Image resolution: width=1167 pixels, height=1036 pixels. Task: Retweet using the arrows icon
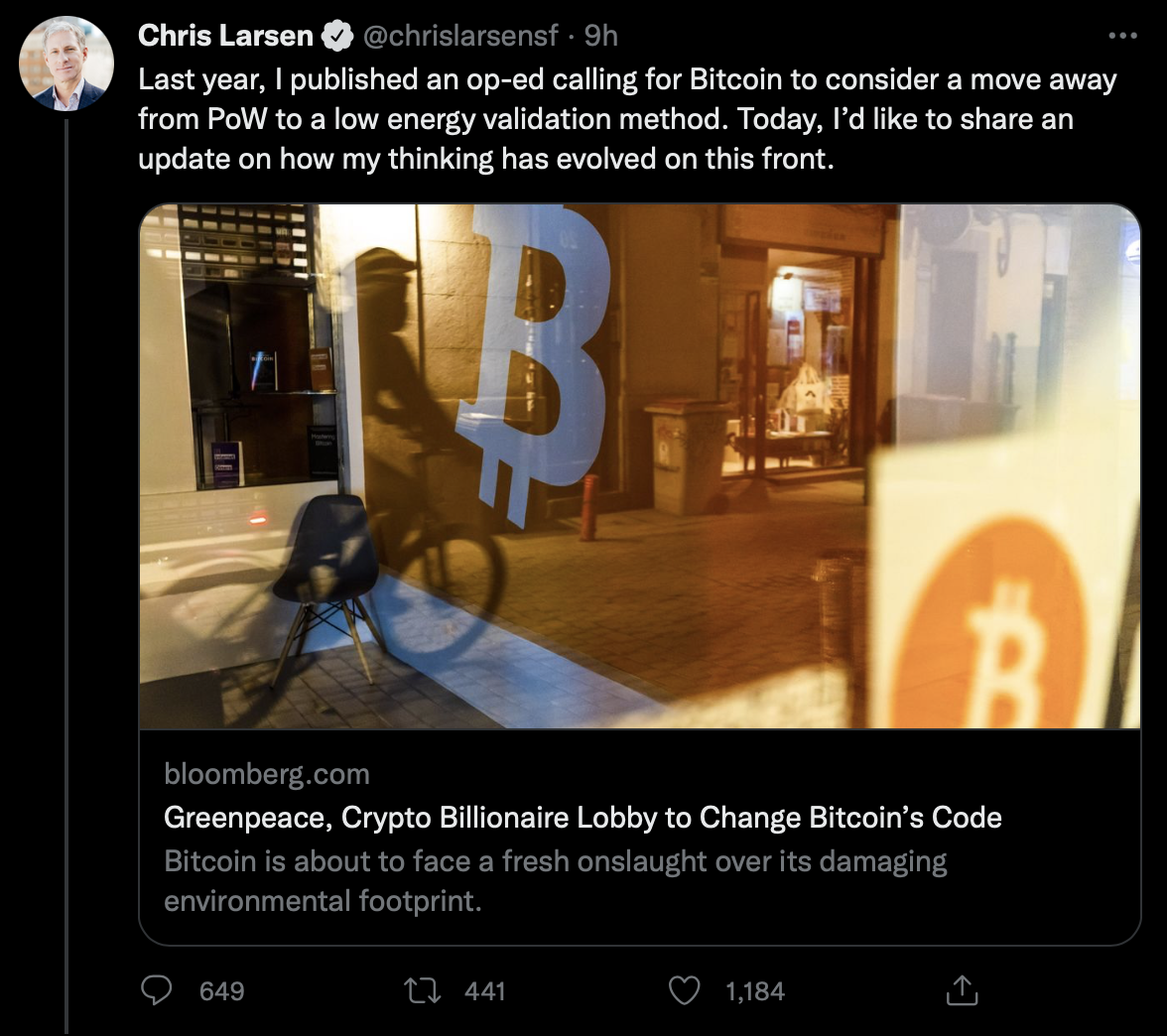(422, 990)
